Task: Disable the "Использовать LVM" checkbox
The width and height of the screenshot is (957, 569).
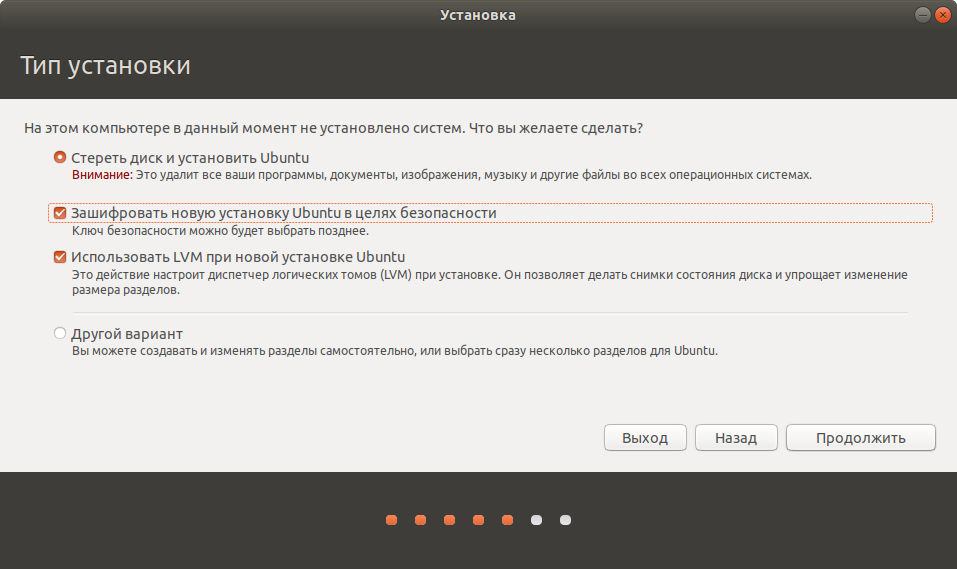Action: click(61, 257)
